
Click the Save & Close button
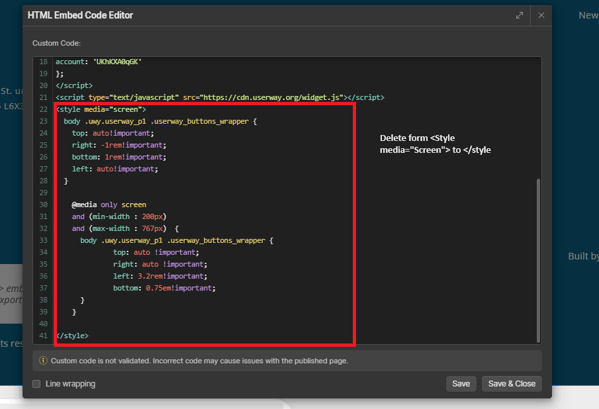click(512, 384)
